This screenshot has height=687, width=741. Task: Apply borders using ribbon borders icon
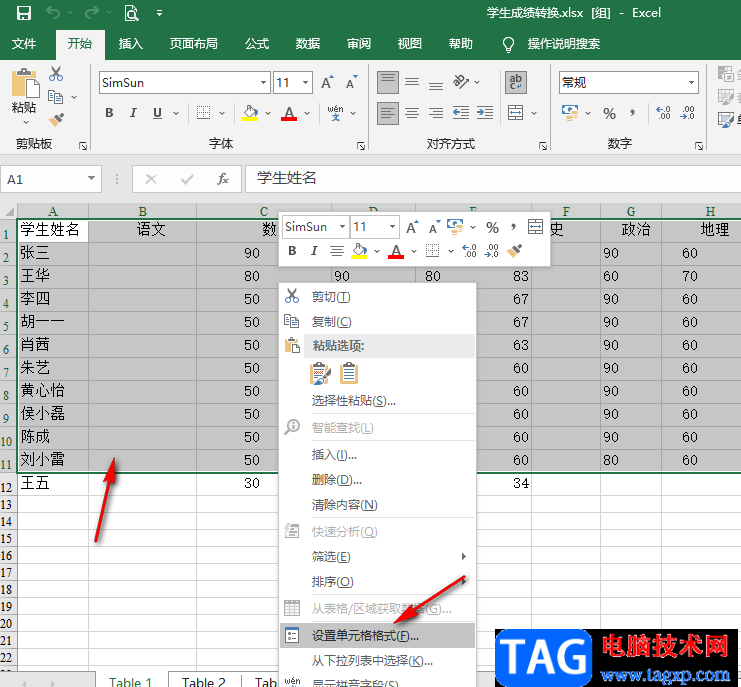point(204,112)
